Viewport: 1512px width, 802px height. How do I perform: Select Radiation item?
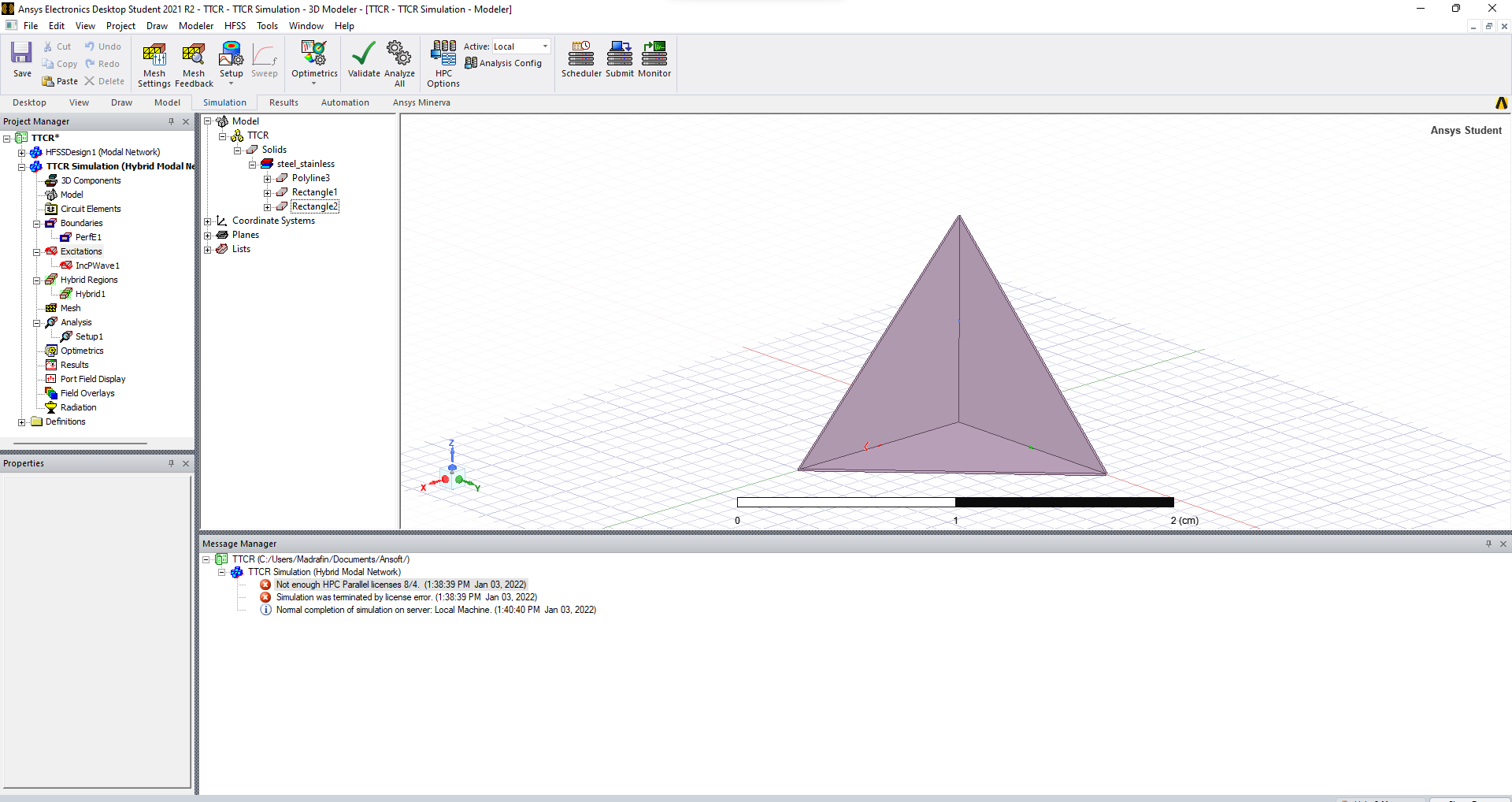pyautogui.click(x=78, y=407)
